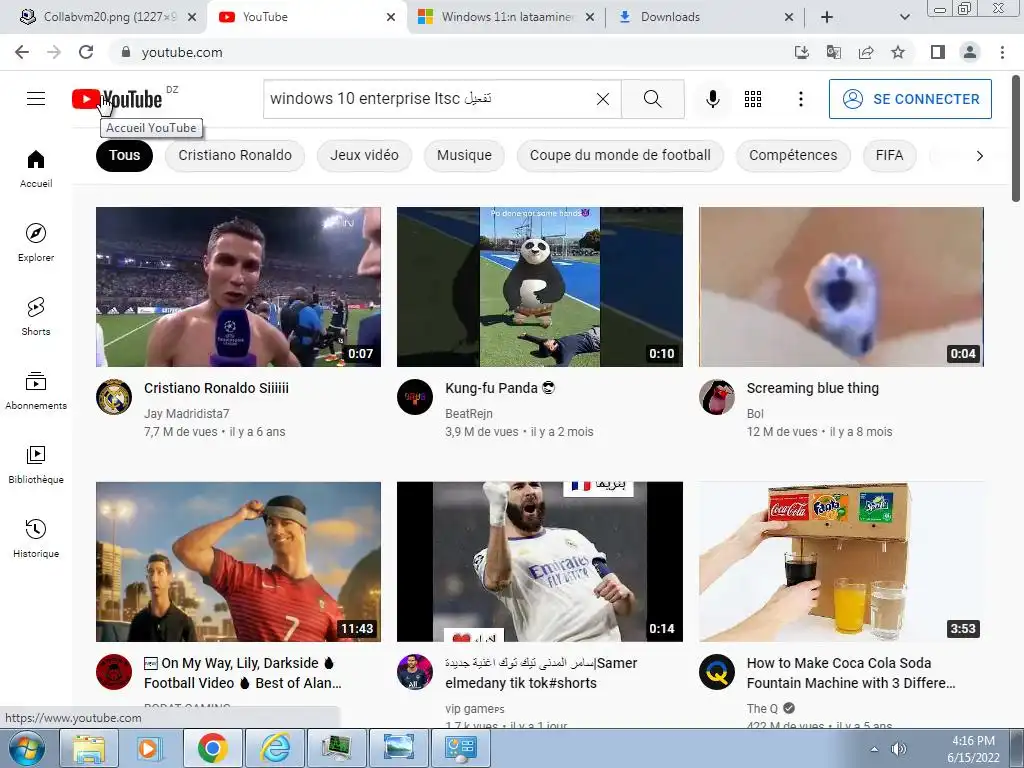Open a new Chrome tab
The height and width of the screenshot is (768, 1024).
827,17
